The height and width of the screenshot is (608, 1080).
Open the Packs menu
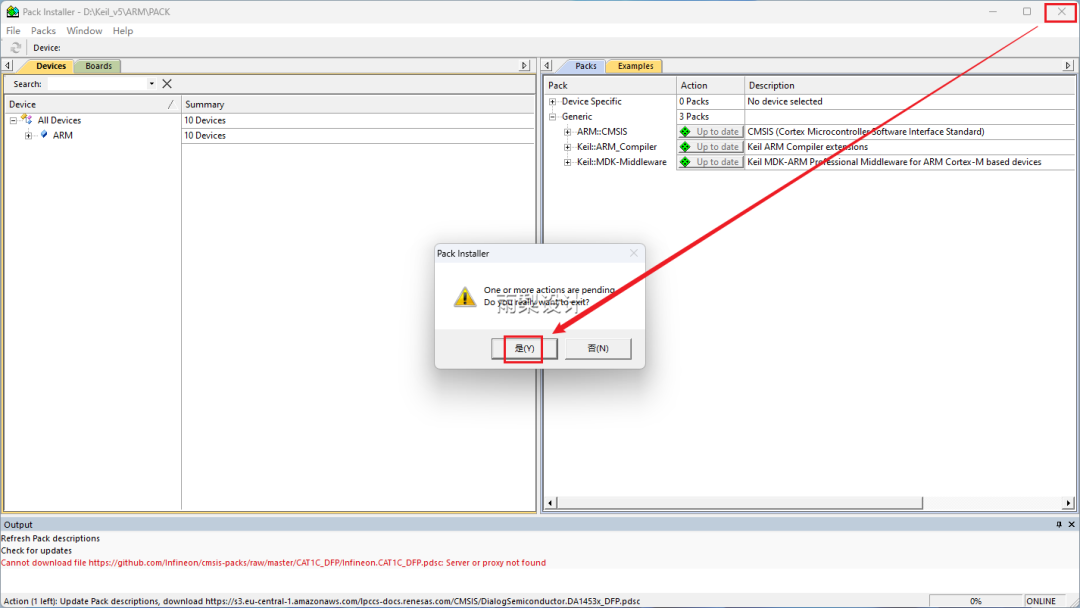click(43, 30)
